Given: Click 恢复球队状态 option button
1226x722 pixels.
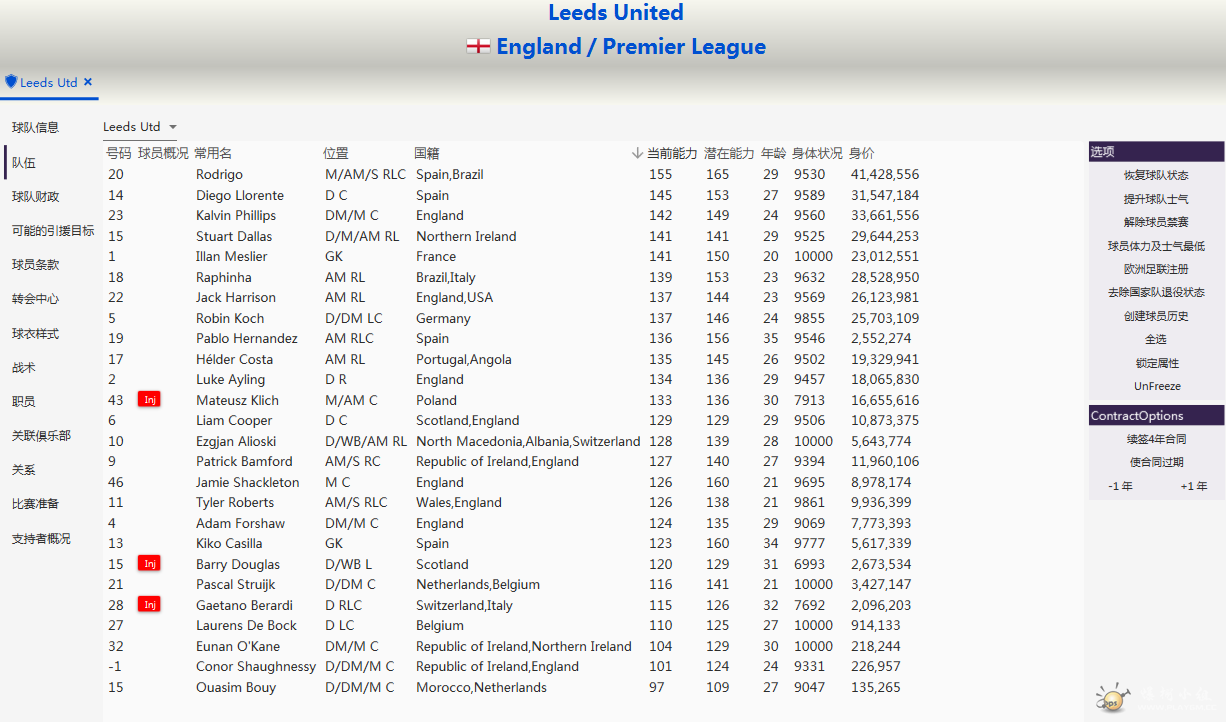Looking at the screenshot, I should (1156, 175).
